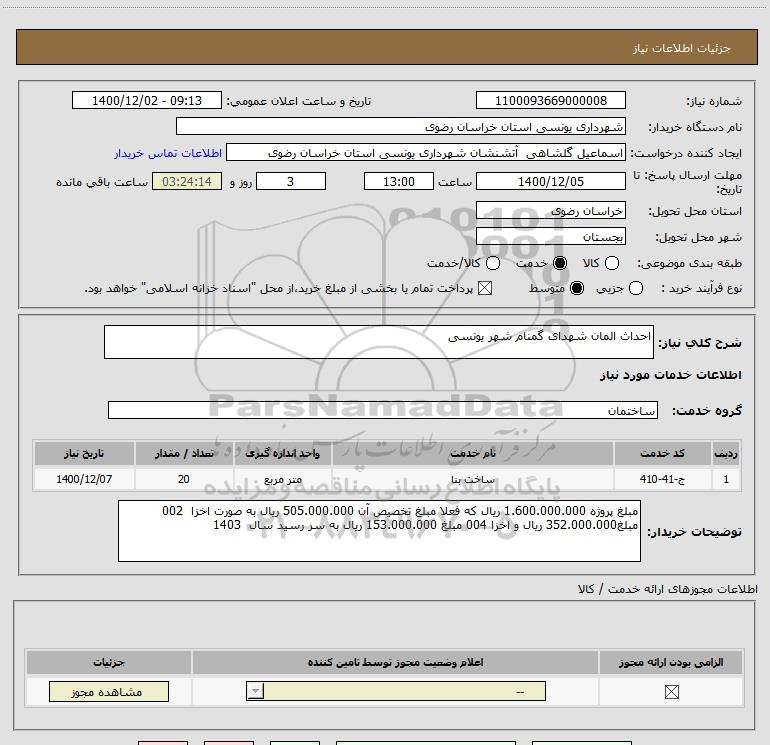The height and width of the screenshot is (745, 770).
Task: Click service code cell ج-41-410
Action: (662, 479)
